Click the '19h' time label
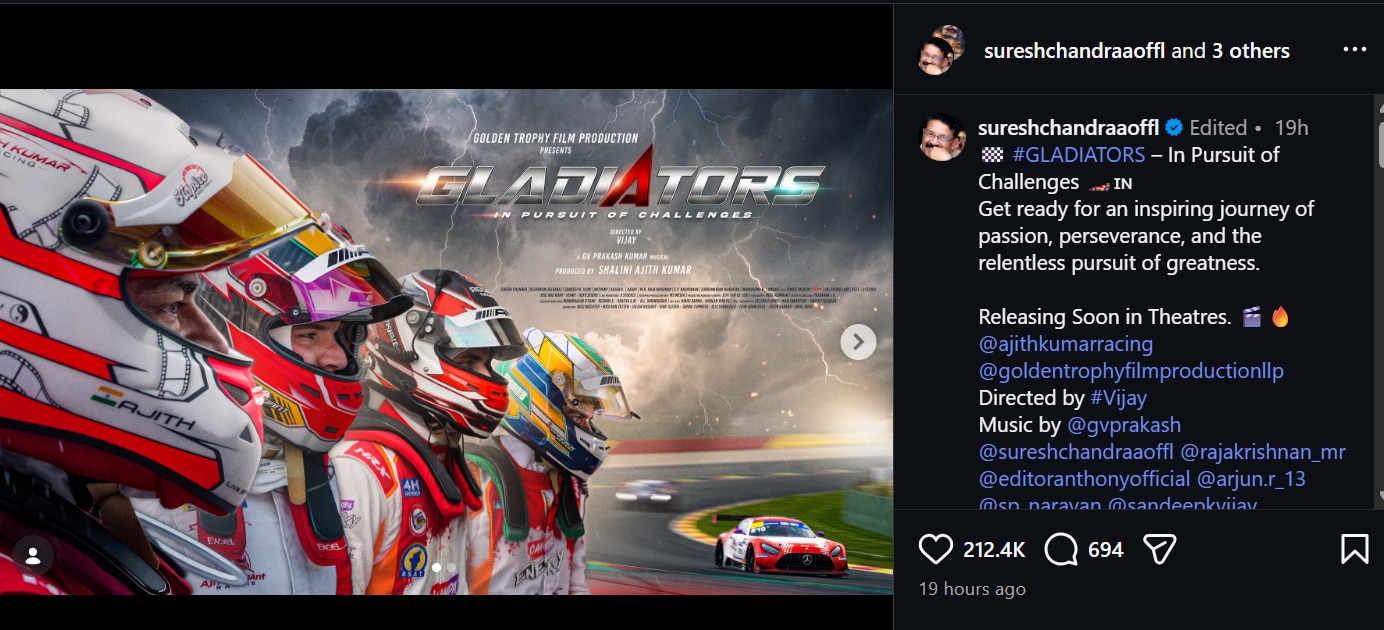The height and width of the screenshot is (630, 1384). [1292, 128]
